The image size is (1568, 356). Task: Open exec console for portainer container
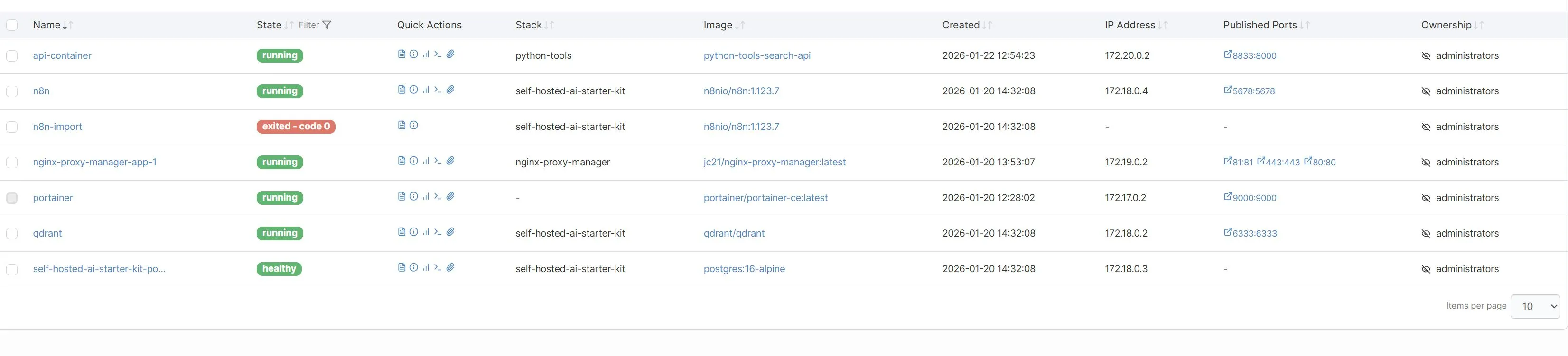pos(438,196)
